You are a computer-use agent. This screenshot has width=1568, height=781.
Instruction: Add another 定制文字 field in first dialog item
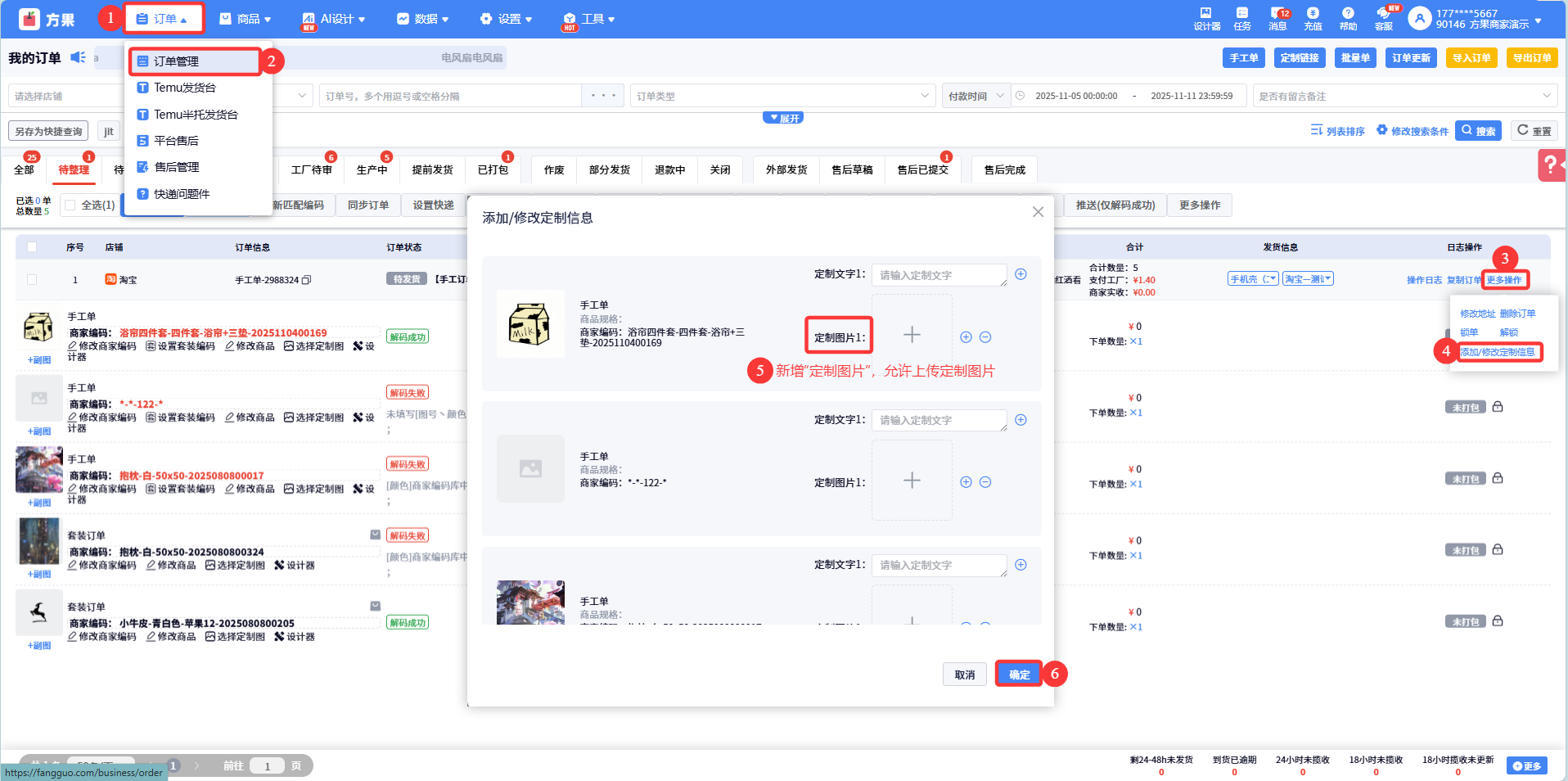point(1021,274)
